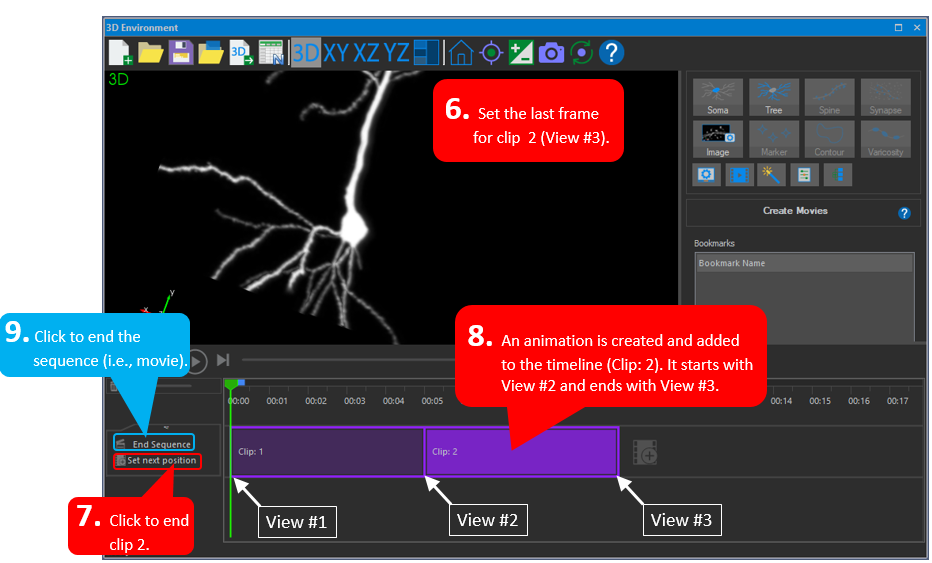Open the movie filmstrip panel icon
932x563 pixels.
[x=740, y=174]
